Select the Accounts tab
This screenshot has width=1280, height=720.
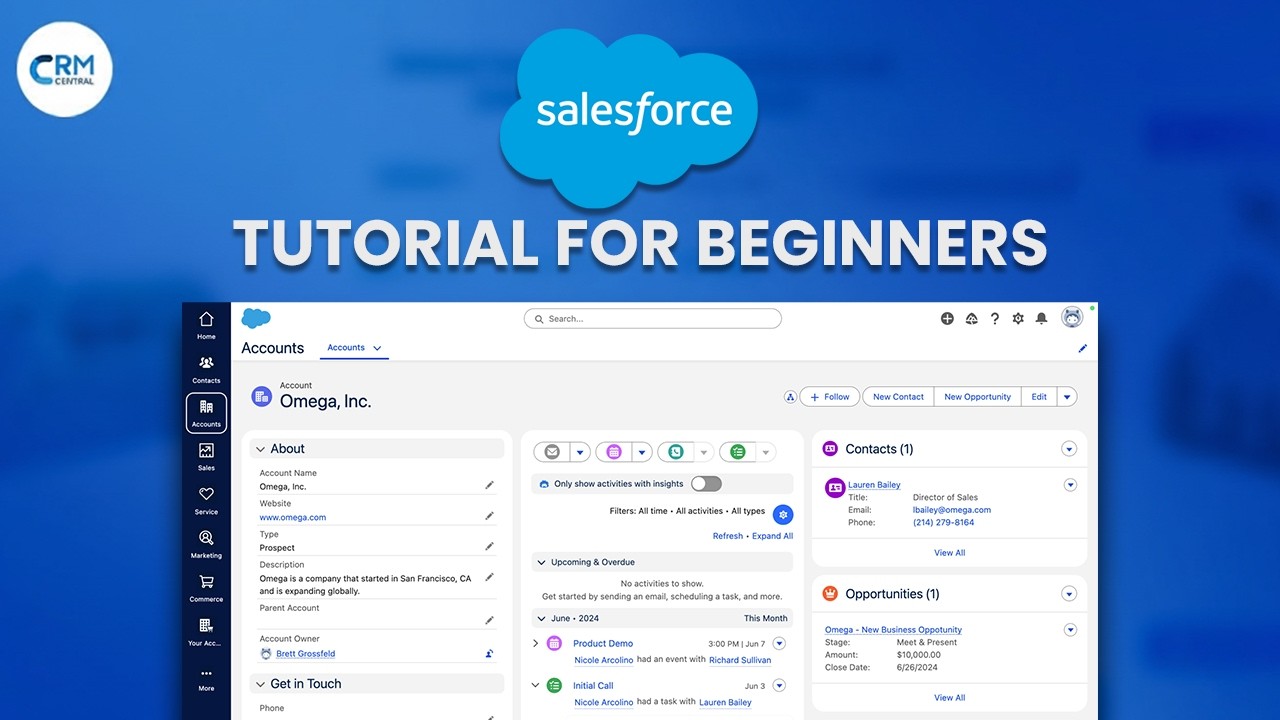(346, 348)
